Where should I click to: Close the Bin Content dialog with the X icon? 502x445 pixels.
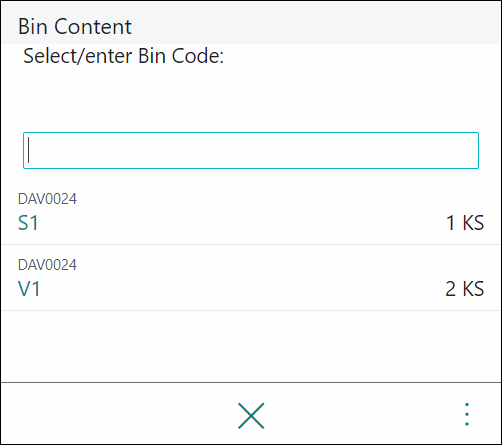click(251, 415)
